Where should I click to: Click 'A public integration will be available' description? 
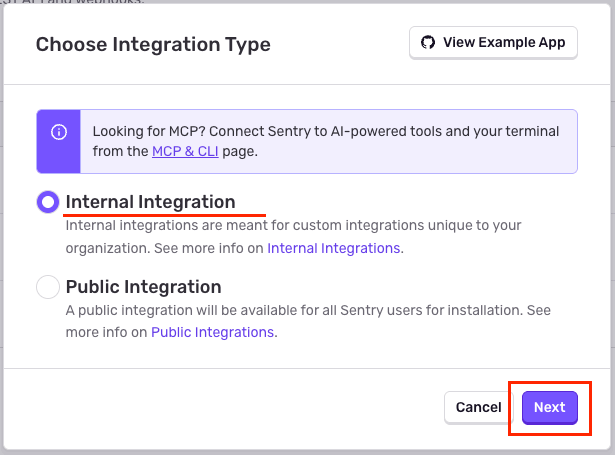(x=308, y=321)
